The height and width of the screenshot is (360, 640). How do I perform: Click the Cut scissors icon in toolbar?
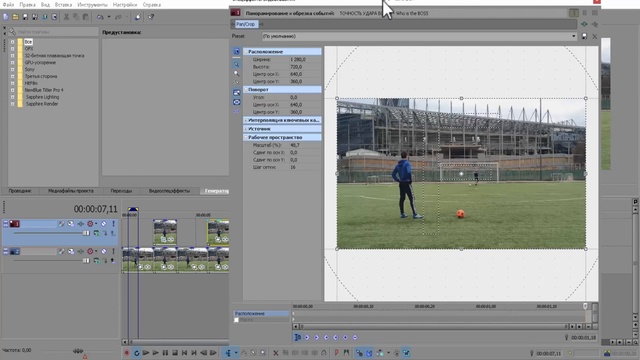point(66,17)
